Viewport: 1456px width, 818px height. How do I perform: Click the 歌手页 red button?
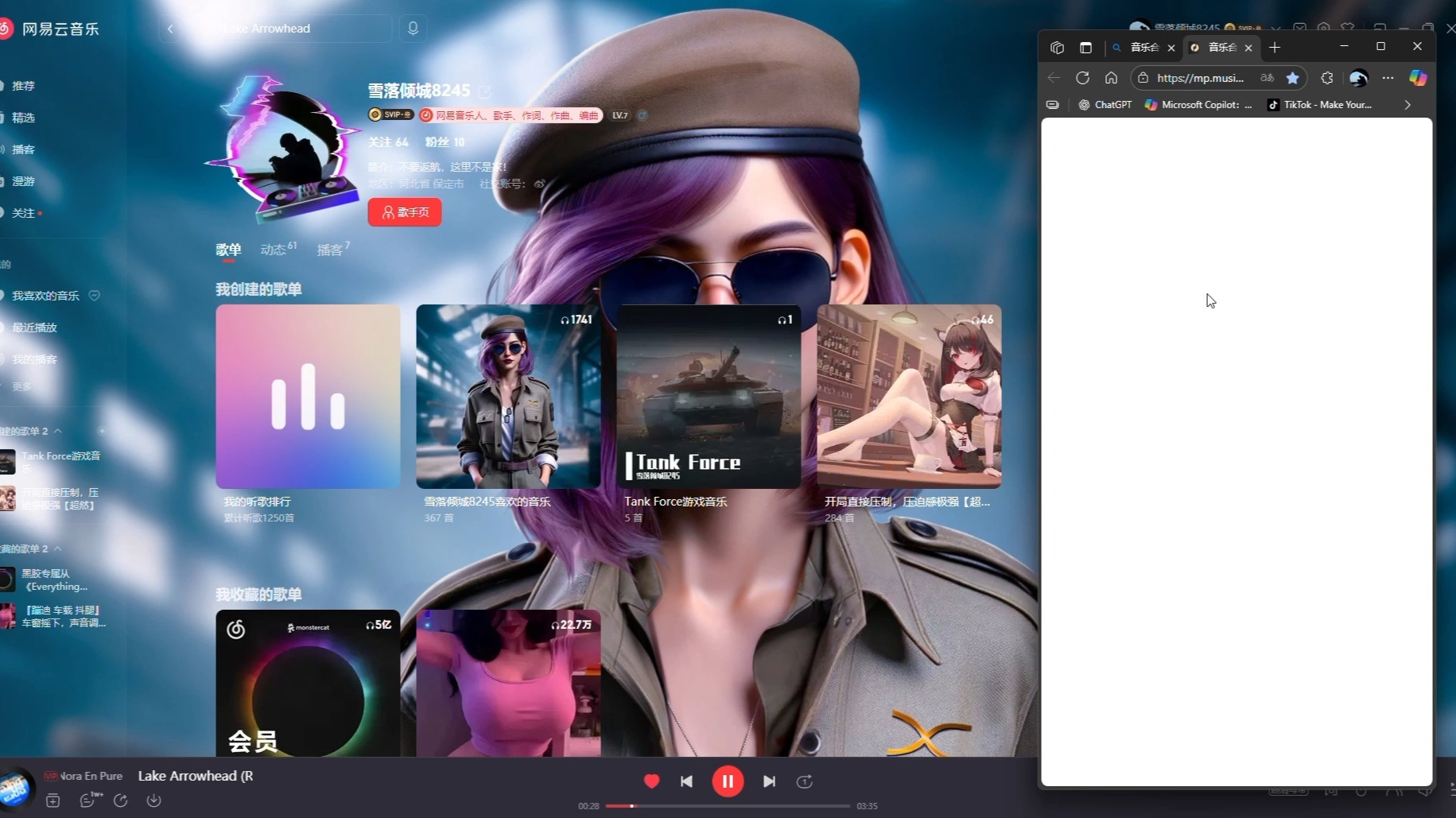point(405,212)
